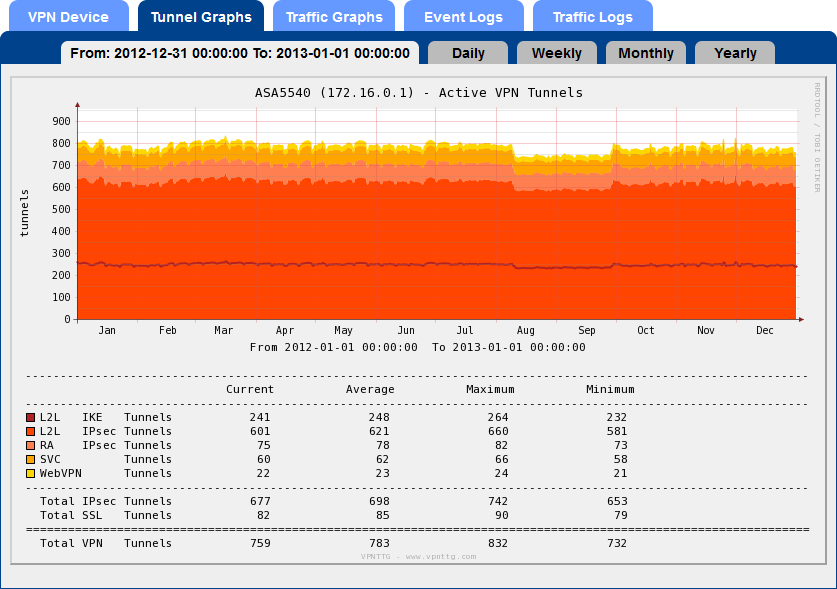Click the SVC Tunnels orange legend swatch
The image size is (837, 589).
[31, 459]
